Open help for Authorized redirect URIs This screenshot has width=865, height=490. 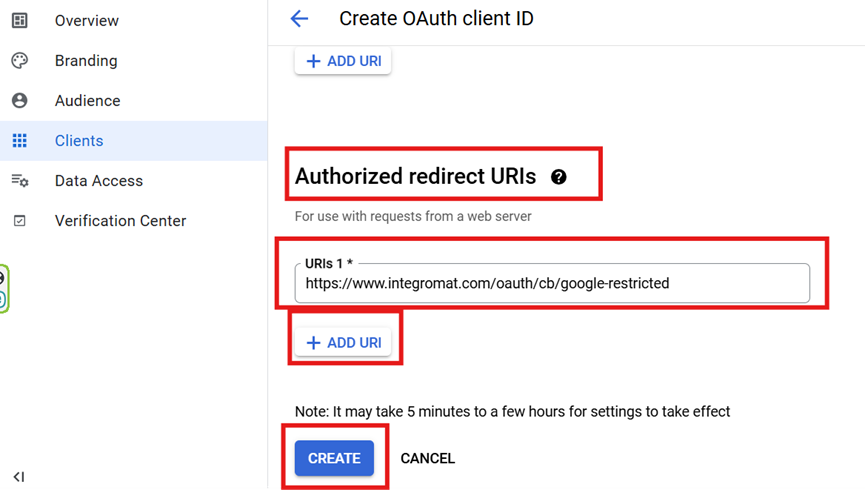coord(558,177)
